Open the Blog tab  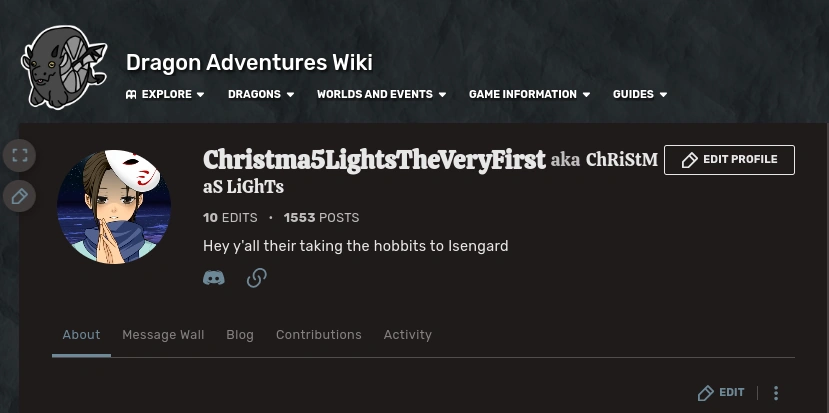tap(240, 335)
